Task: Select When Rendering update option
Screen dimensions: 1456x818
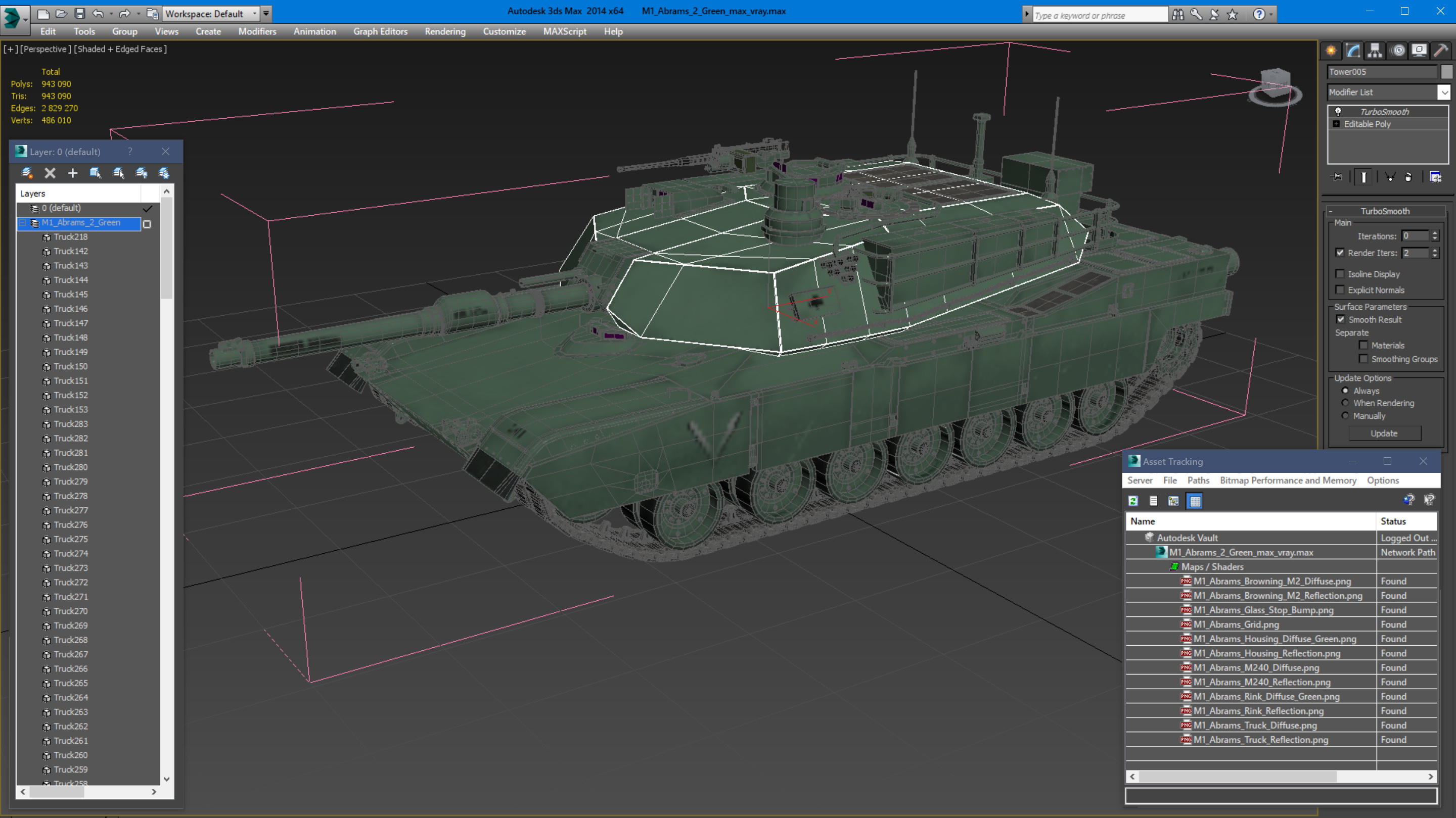Action: click(x=1345, y=403)
